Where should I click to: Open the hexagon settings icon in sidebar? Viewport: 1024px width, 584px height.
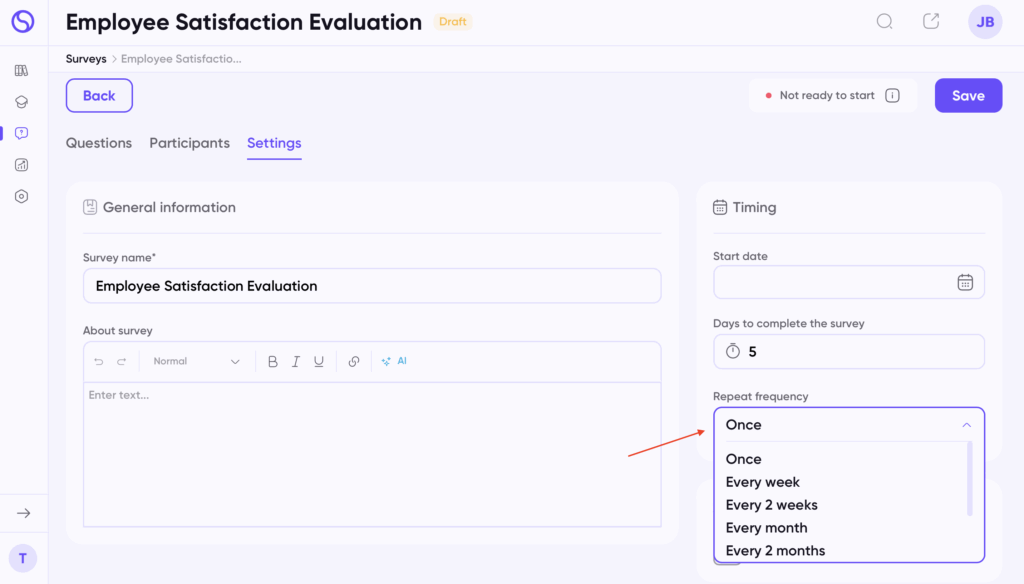pyautogui.click(x=22, y=197)
